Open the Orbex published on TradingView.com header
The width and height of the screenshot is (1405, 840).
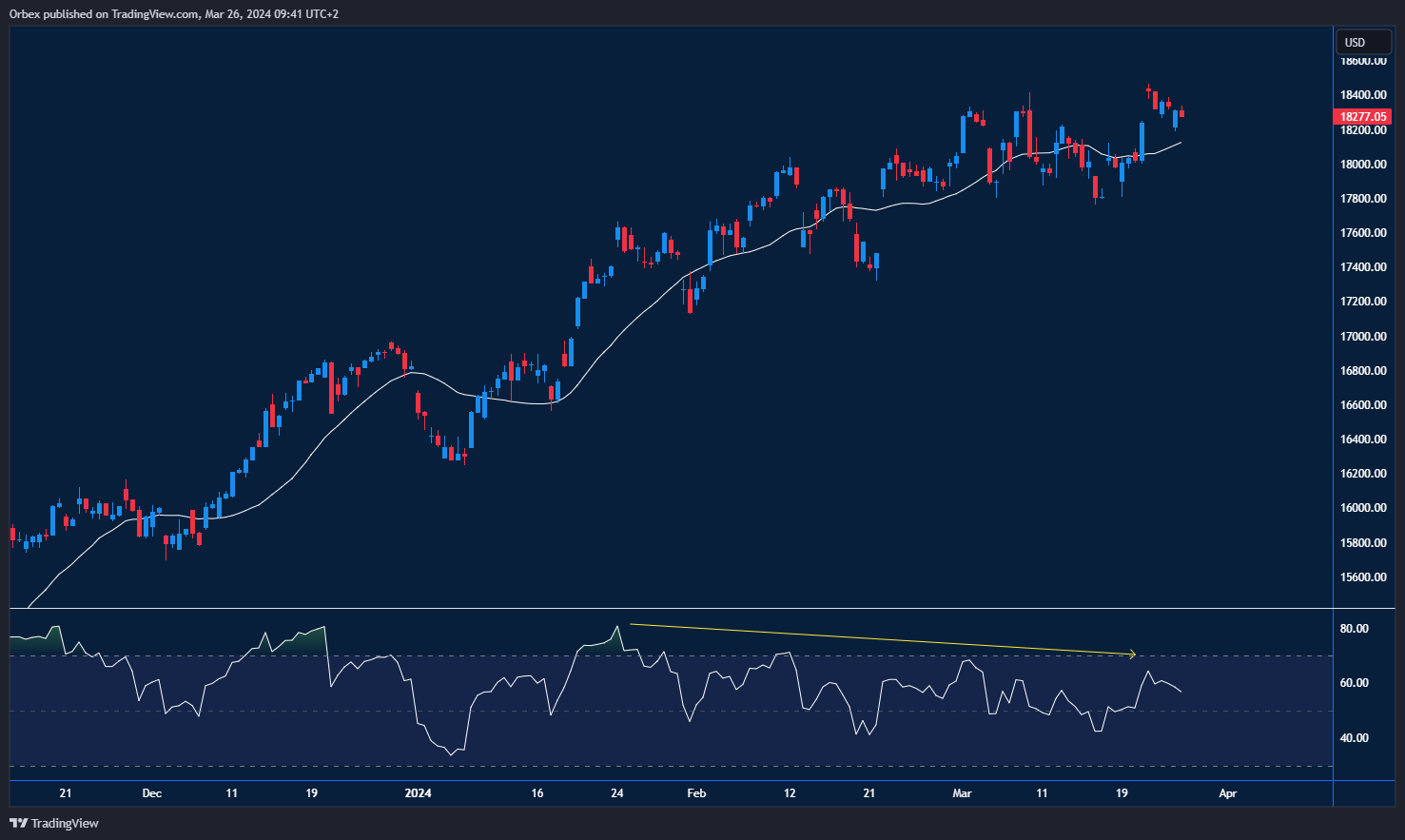pyautogui.click(x=174, y=13)
